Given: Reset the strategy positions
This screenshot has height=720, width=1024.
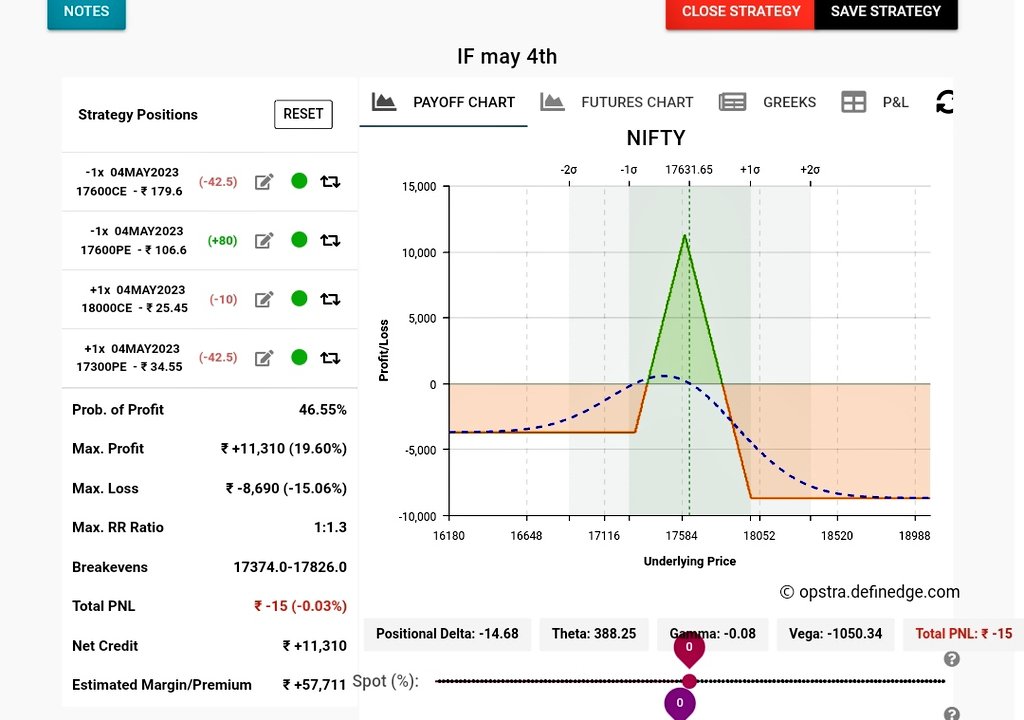Looking at the screenshot, I should pyautogui.click(x=303, y=114).
